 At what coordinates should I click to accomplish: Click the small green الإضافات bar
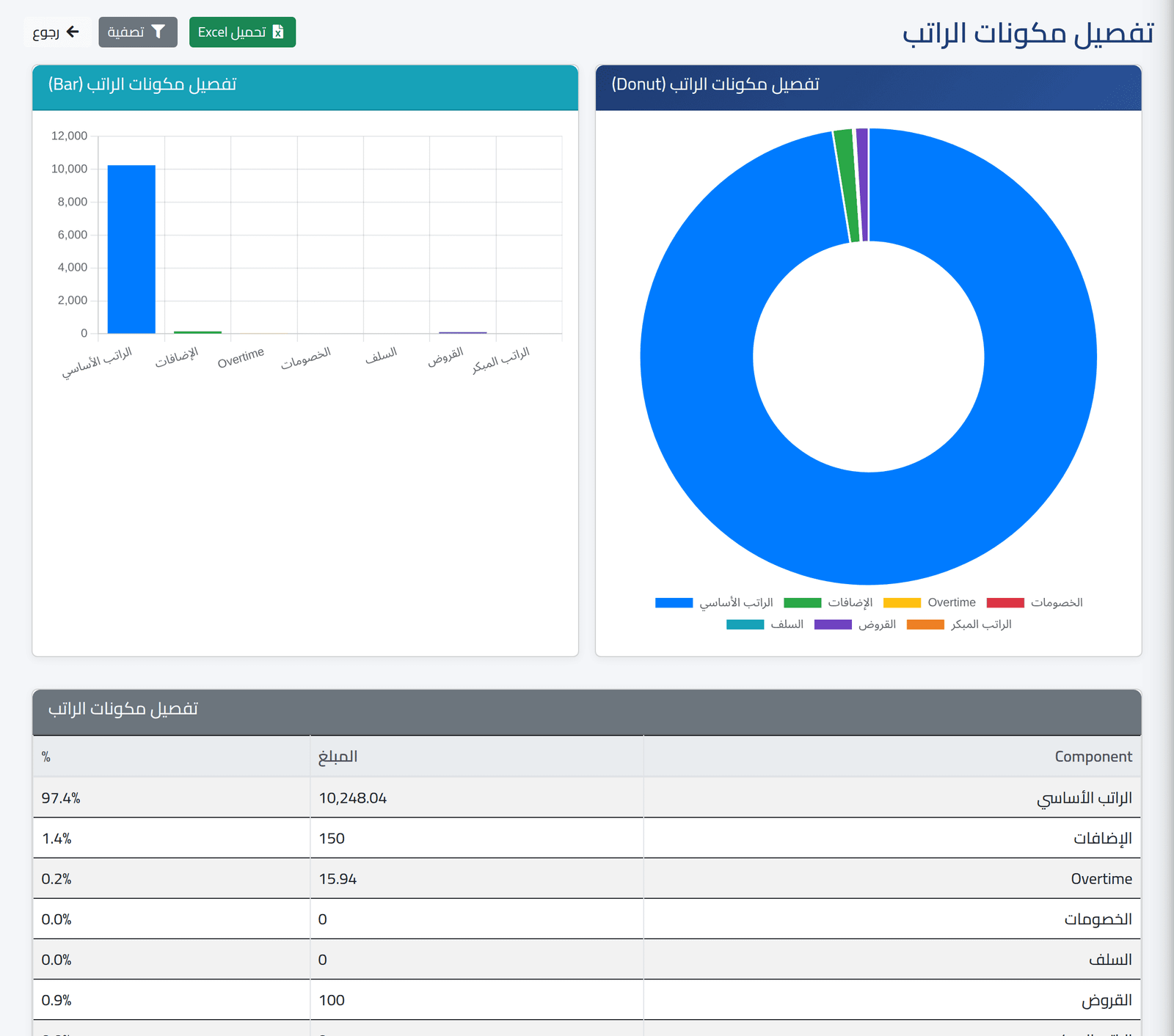197,332
